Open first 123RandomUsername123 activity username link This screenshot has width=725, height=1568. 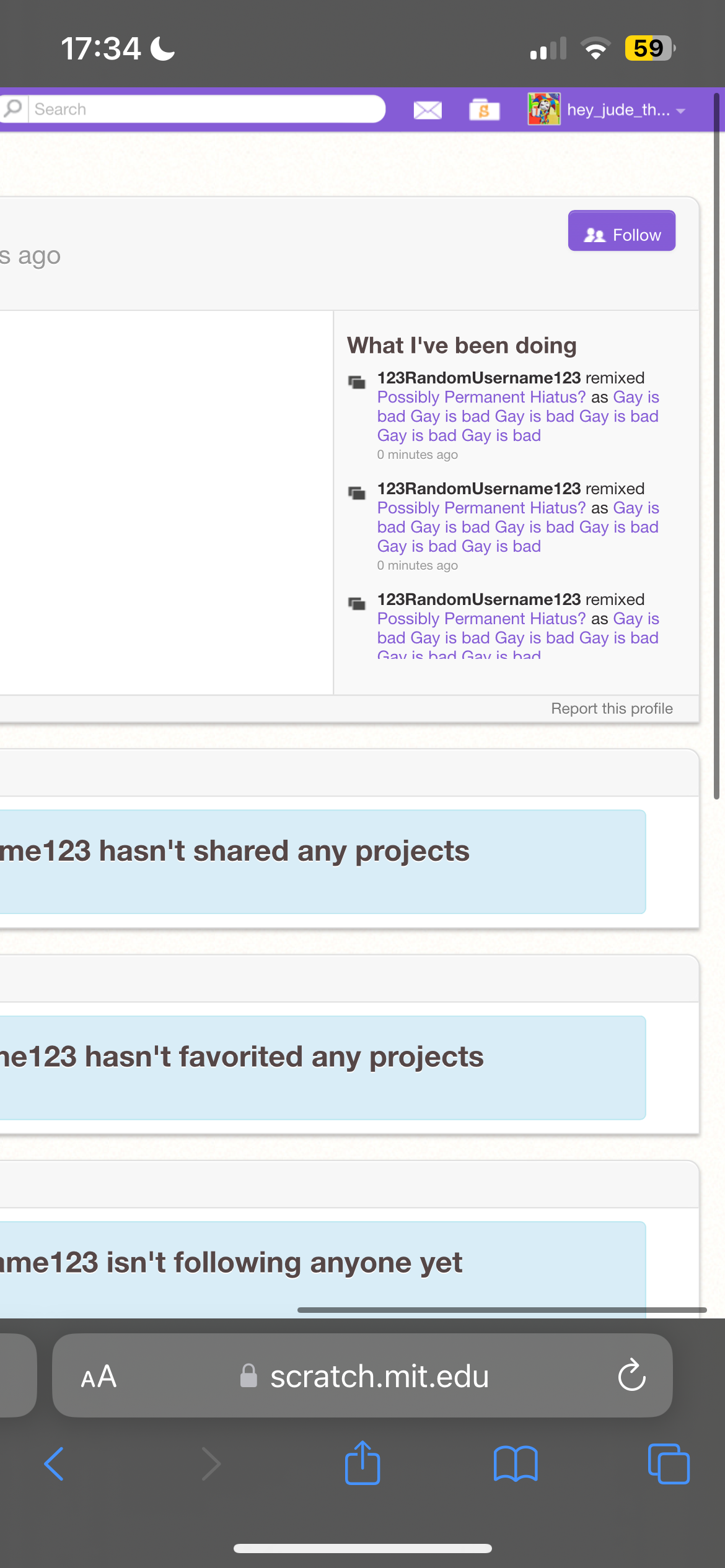tap(479, 378)
